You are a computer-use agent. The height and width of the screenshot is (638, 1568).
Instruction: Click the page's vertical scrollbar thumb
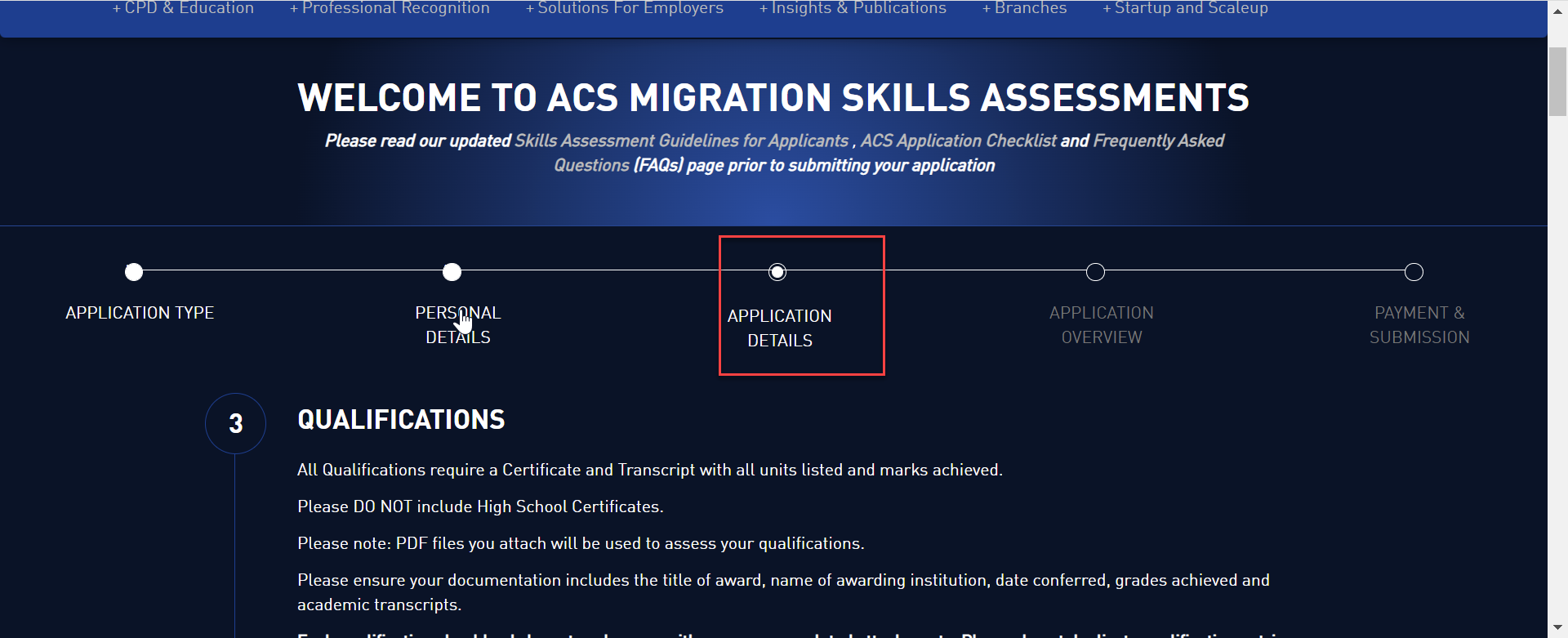point(1557,82)
